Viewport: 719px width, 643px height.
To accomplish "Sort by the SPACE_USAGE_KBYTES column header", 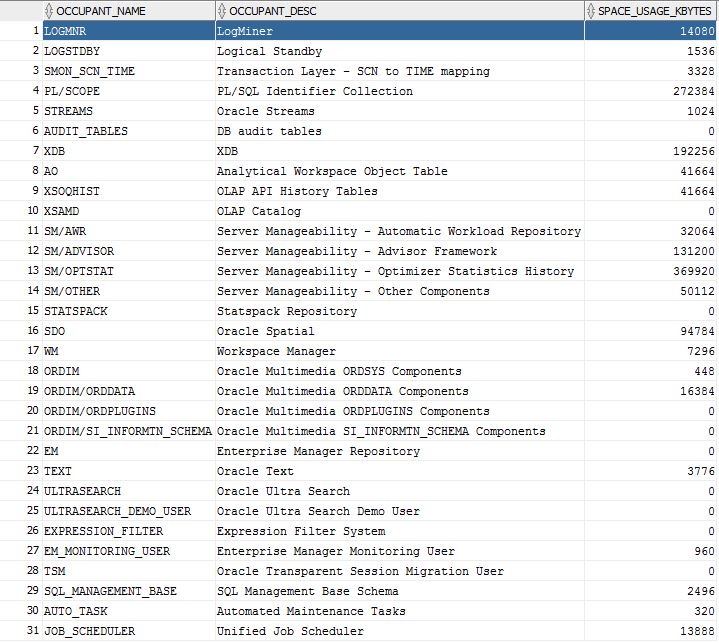I will (650, 11).
